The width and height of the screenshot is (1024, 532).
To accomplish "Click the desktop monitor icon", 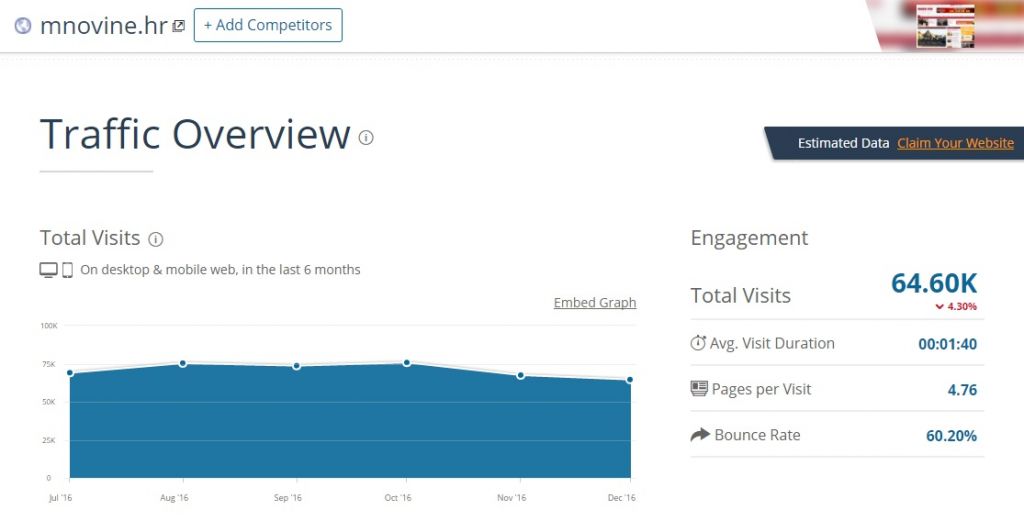I will coord(48,270).
